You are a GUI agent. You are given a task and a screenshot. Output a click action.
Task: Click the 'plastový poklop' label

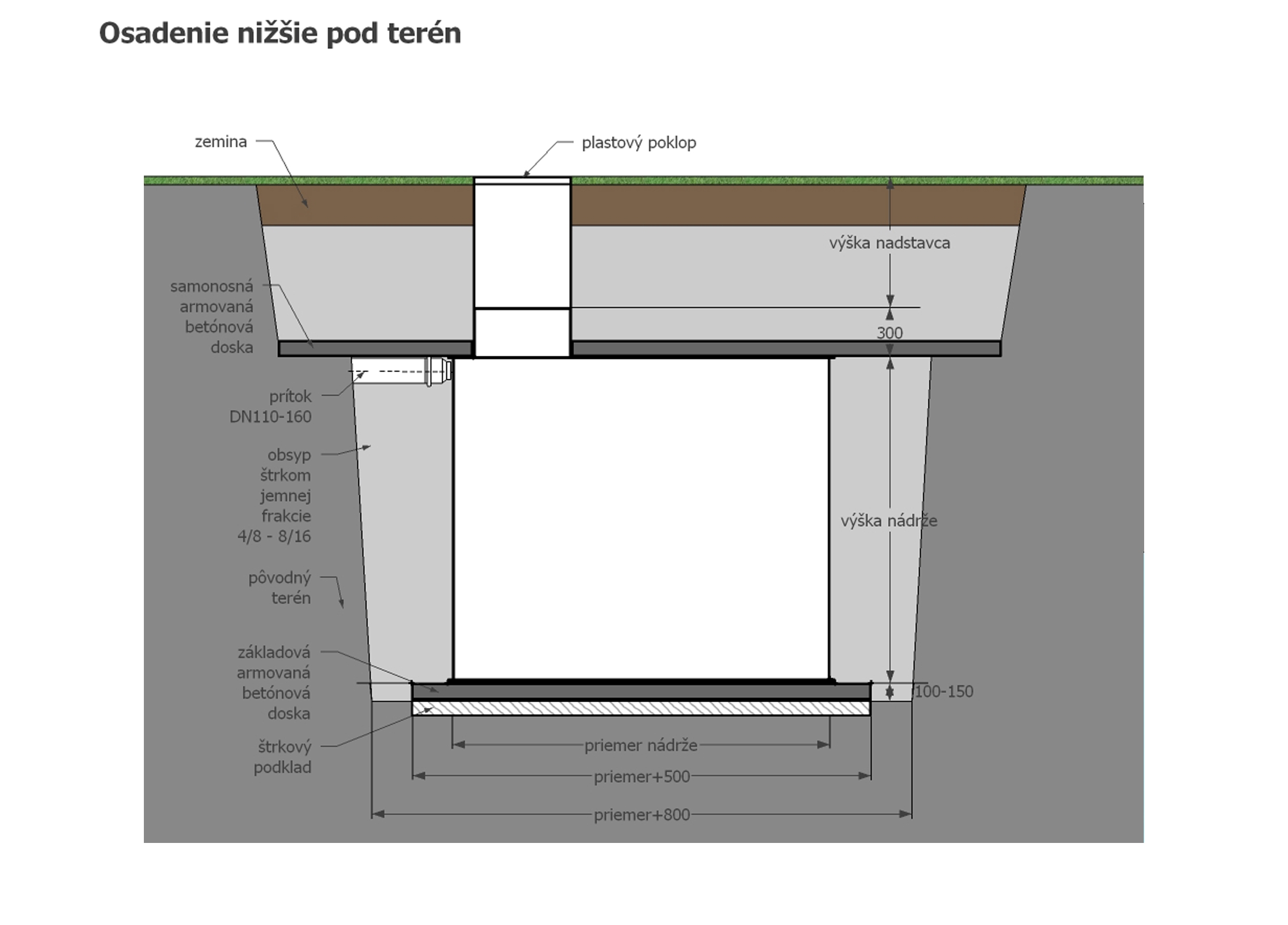[639, 142]
